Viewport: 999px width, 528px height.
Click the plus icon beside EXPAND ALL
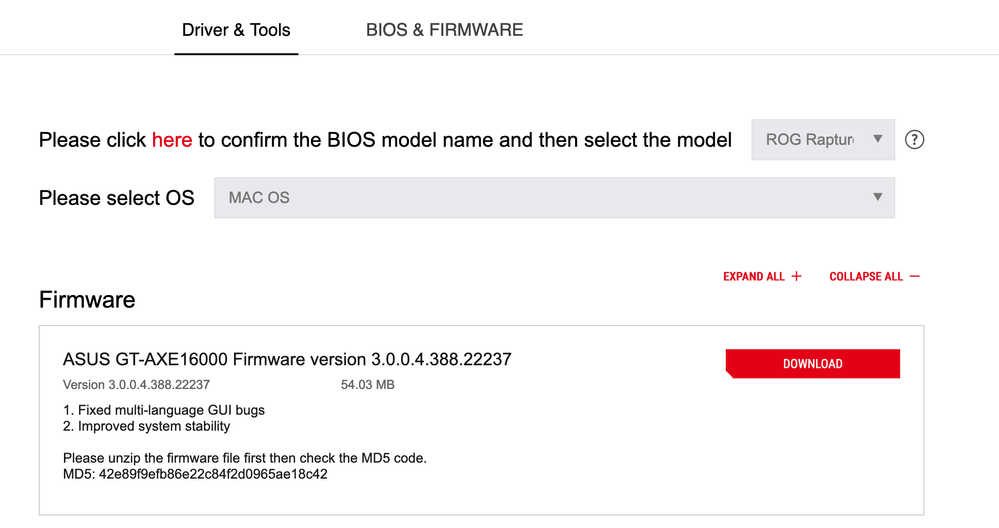click(797, 277)
